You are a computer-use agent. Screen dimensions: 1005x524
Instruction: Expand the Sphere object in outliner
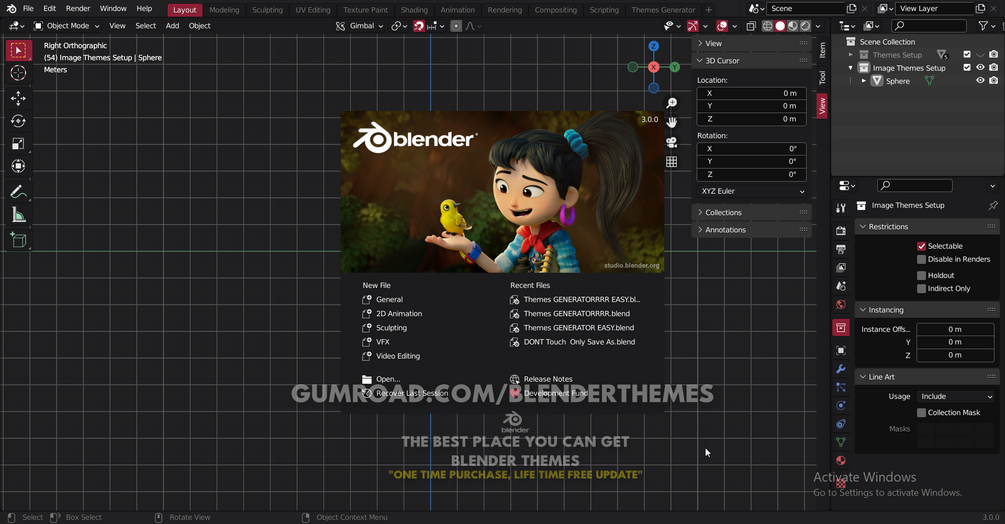[x=863, y=81]
